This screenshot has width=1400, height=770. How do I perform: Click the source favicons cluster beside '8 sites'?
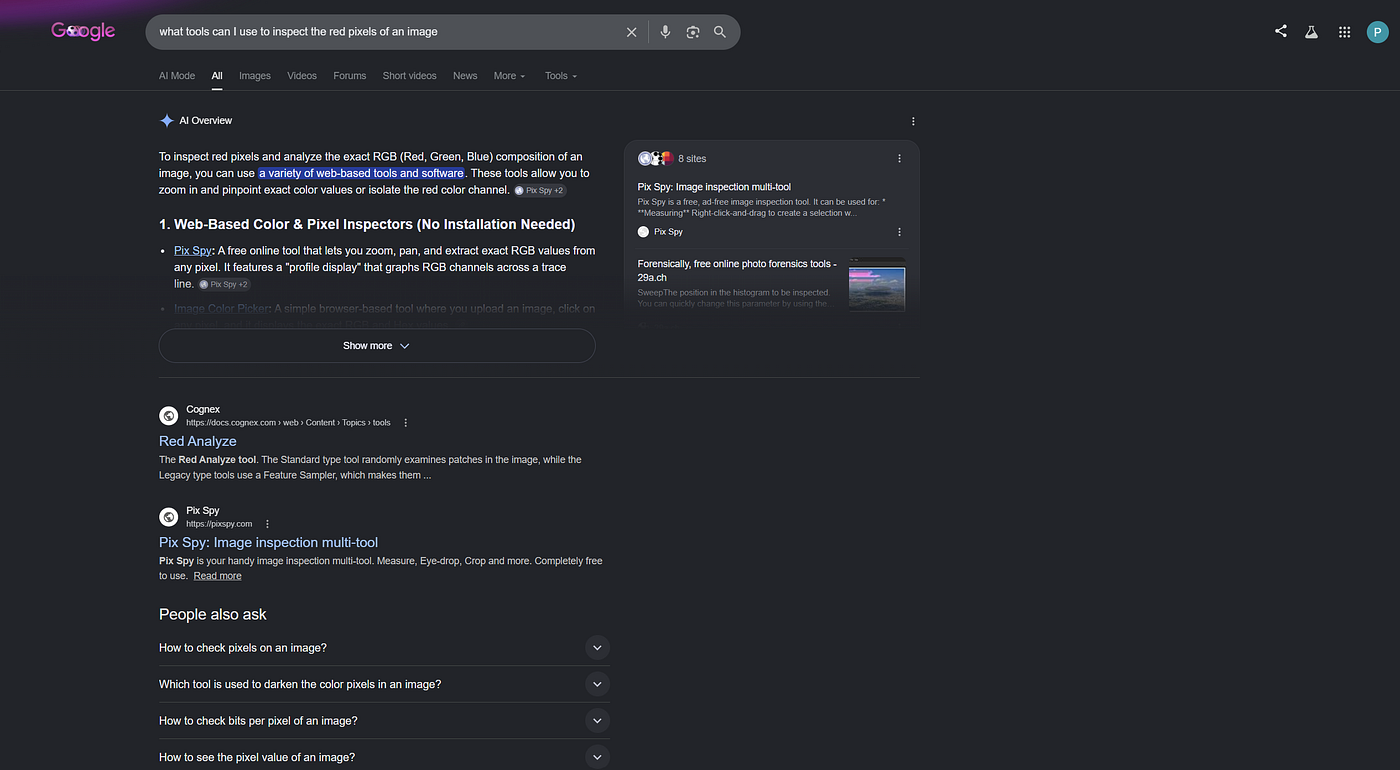655,158
